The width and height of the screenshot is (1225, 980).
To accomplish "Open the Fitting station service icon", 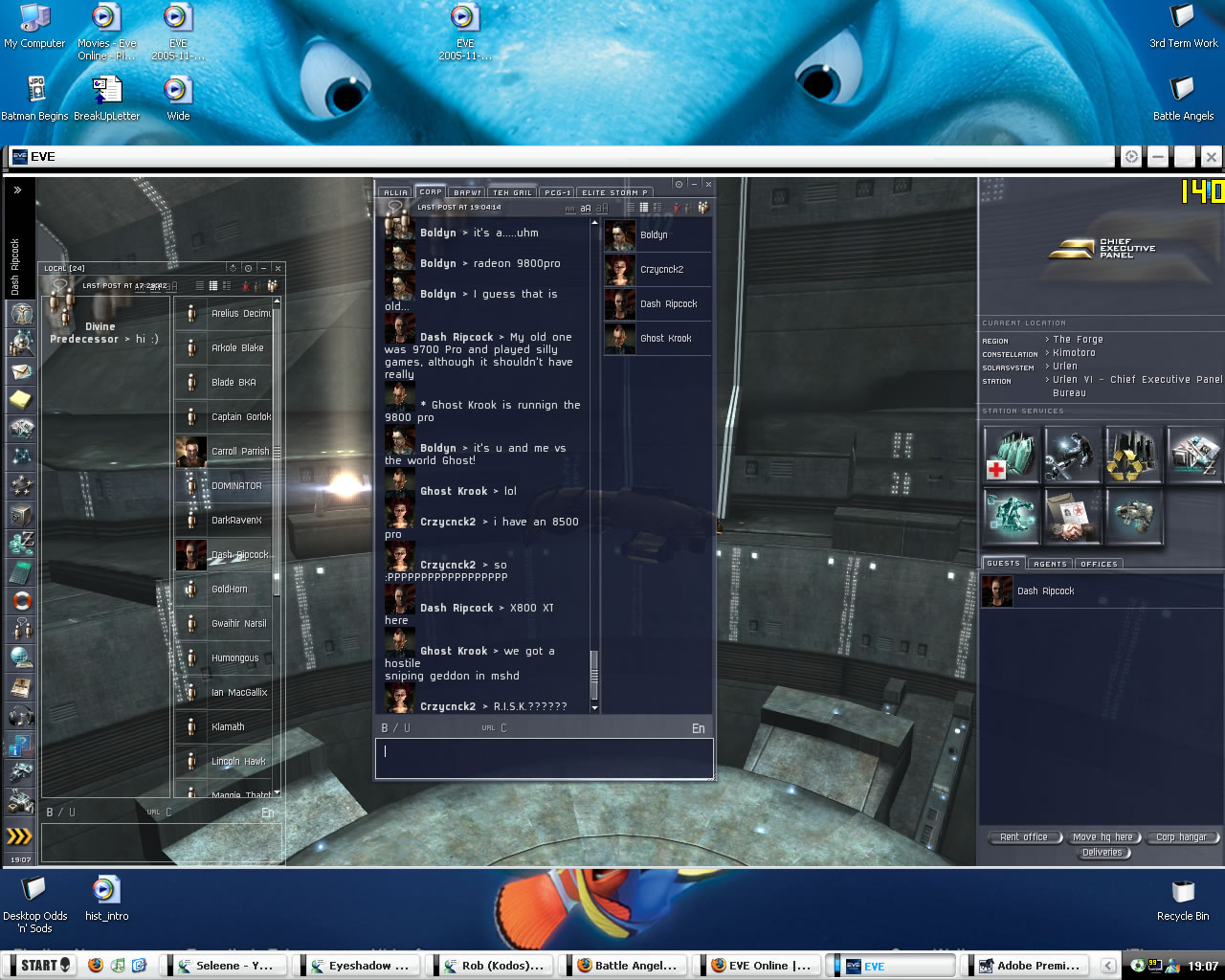I will click(x=1011, y=515).
